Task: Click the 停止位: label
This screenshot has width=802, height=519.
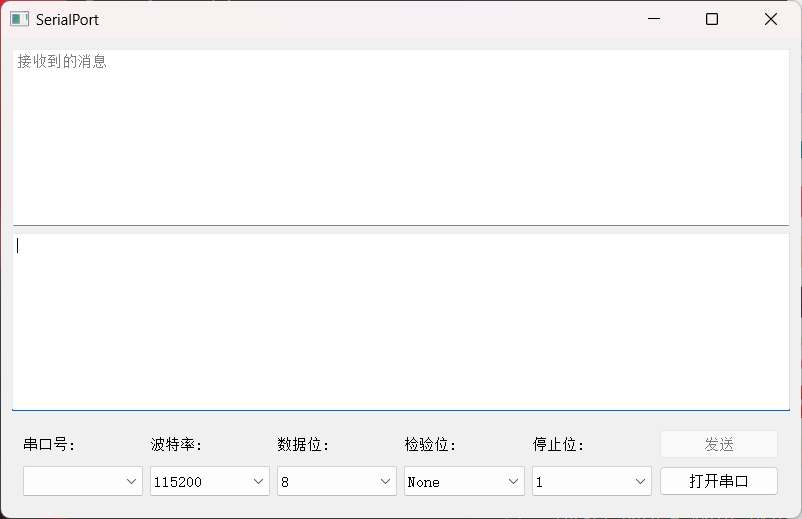Action: [558, 444]
